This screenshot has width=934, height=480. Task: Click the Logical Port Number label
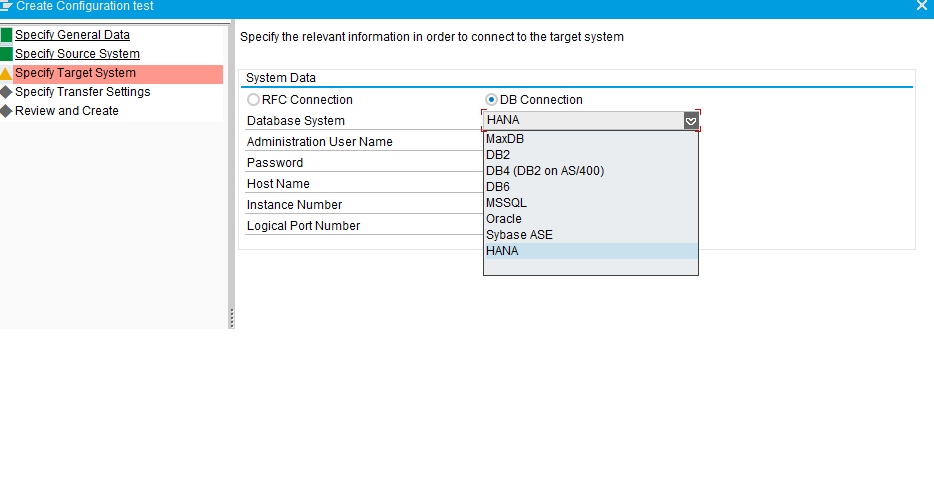tap(303, 226)
